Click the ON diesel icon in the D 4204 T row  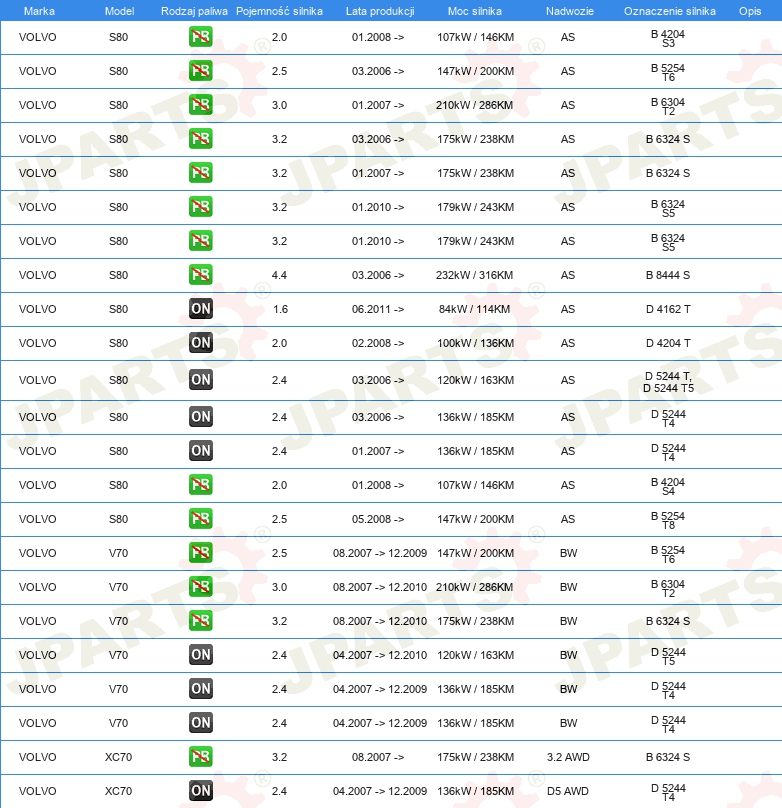pyautogui.click(x=200, y=343)
